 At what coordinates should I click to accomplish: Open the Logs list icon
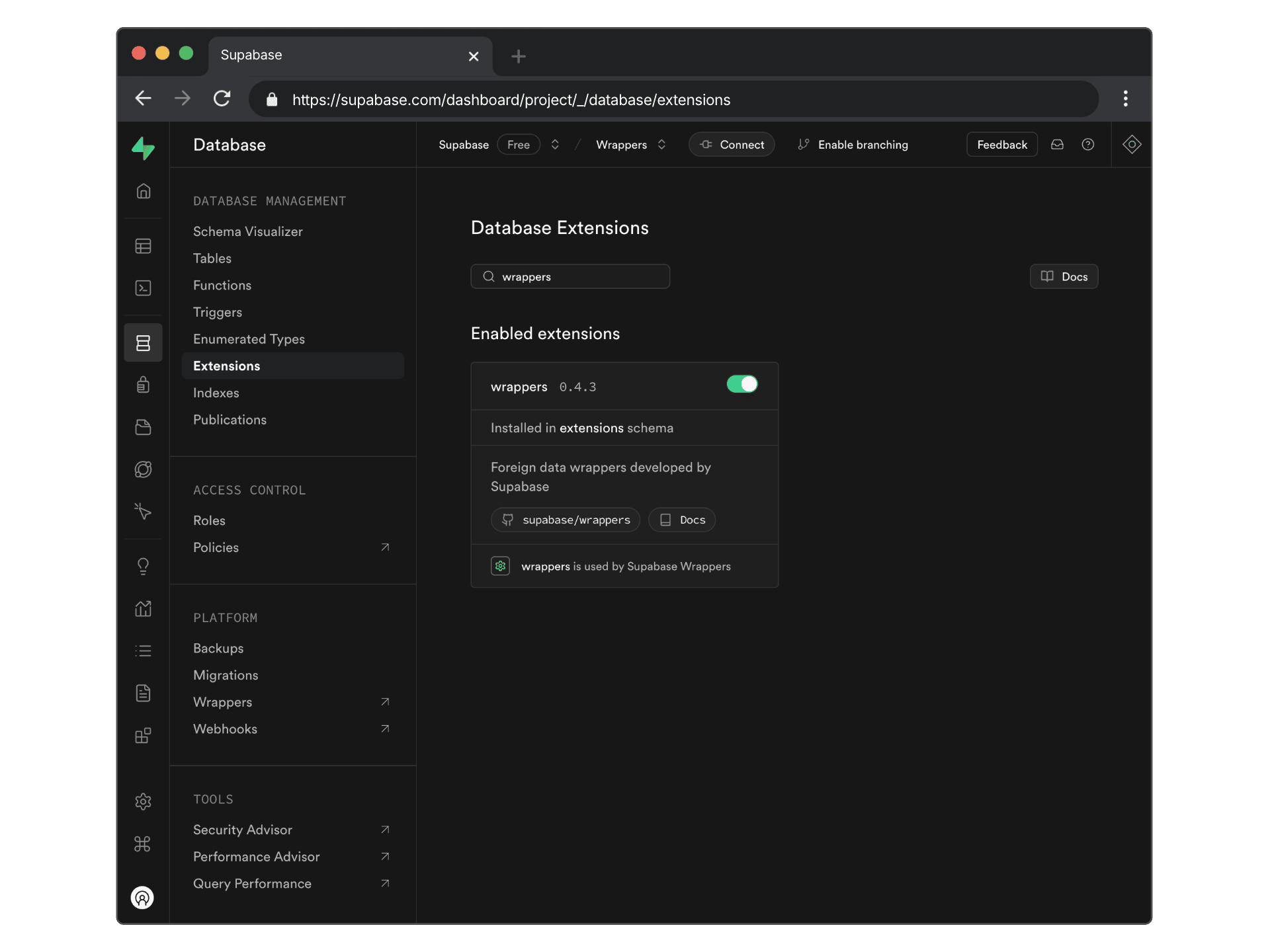[x=144, y=651]
